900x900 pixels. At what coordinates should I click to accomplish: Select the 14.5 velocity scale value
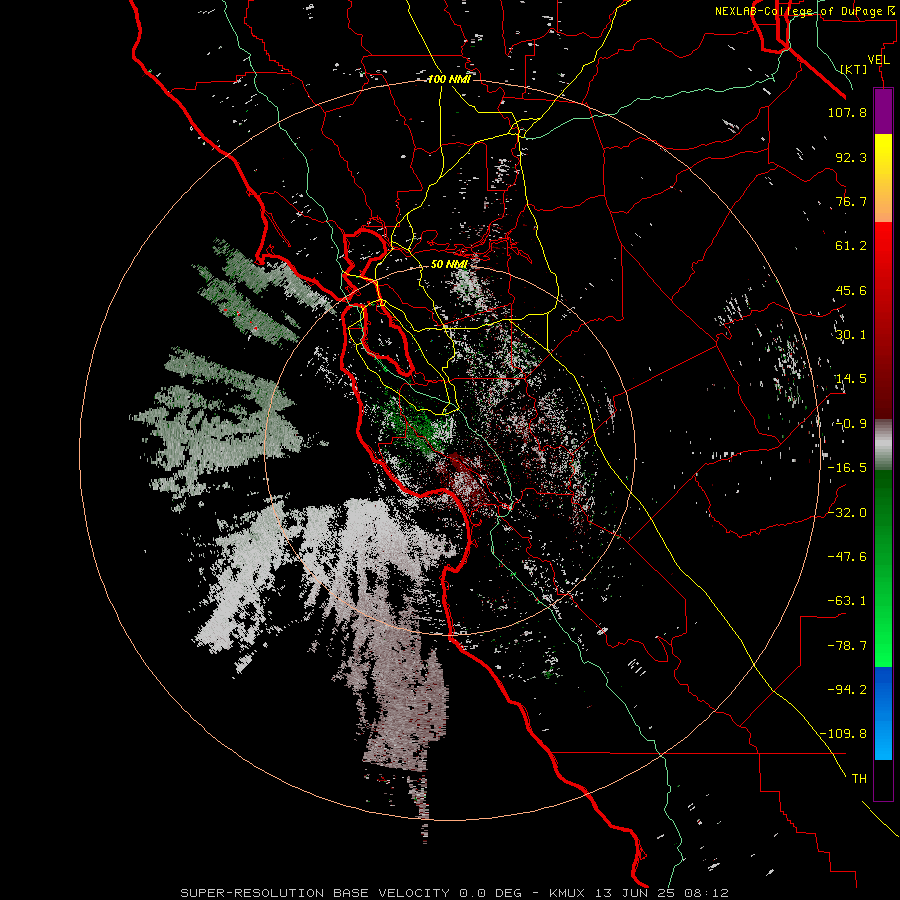[851, 379]
